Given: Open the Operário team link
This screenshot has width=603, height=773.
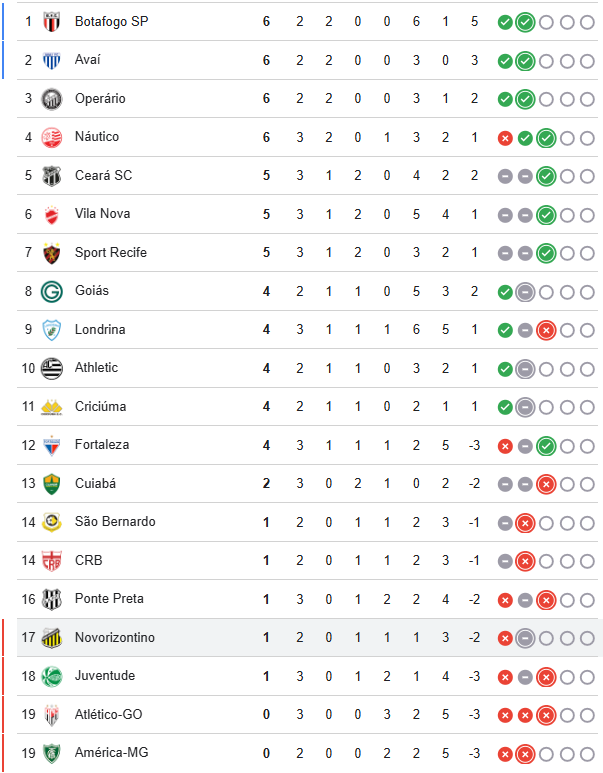Looking at the screenshot, I should [x=100, y=98].
